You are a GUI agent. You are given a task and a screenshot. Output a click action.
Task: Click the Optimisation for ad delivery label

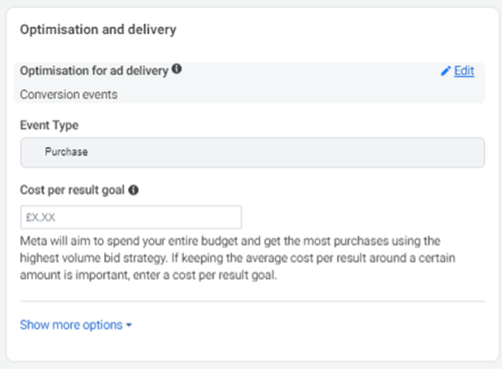coord(94,71)
